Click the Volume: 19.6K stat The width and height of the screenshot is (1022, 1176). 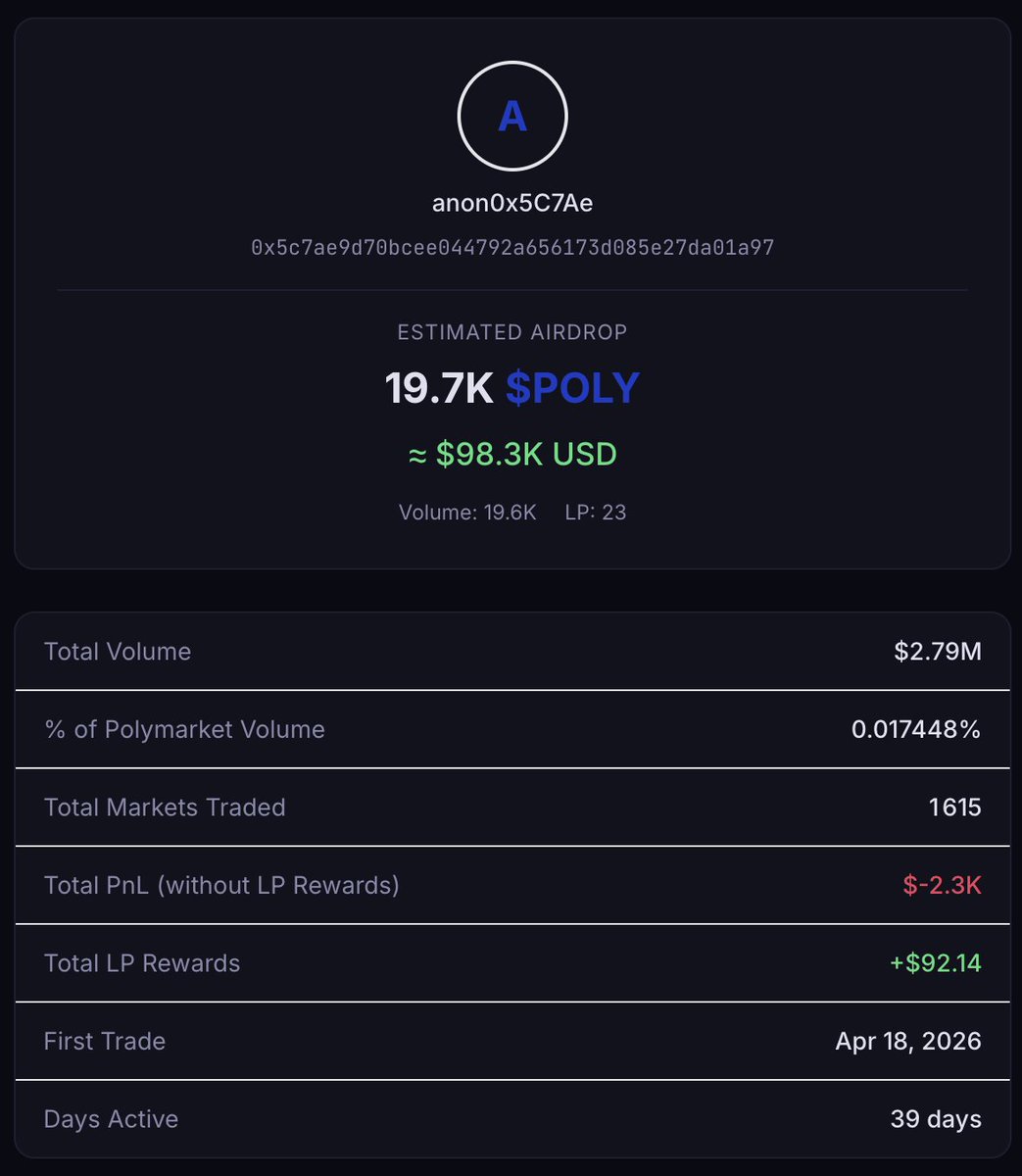click(x=467, y=512)
